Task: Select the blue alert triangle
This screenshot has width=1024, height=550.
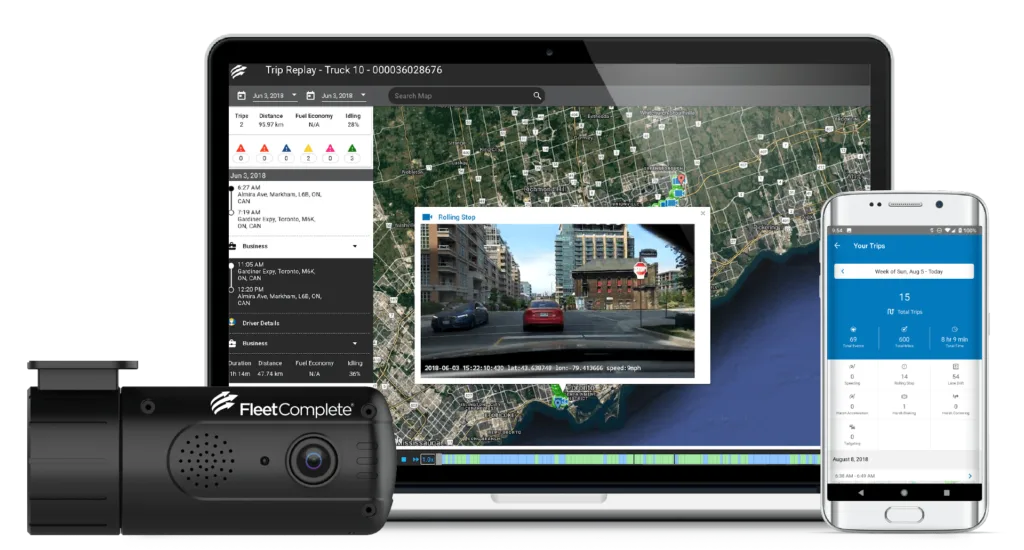Action: click(286, 148)
